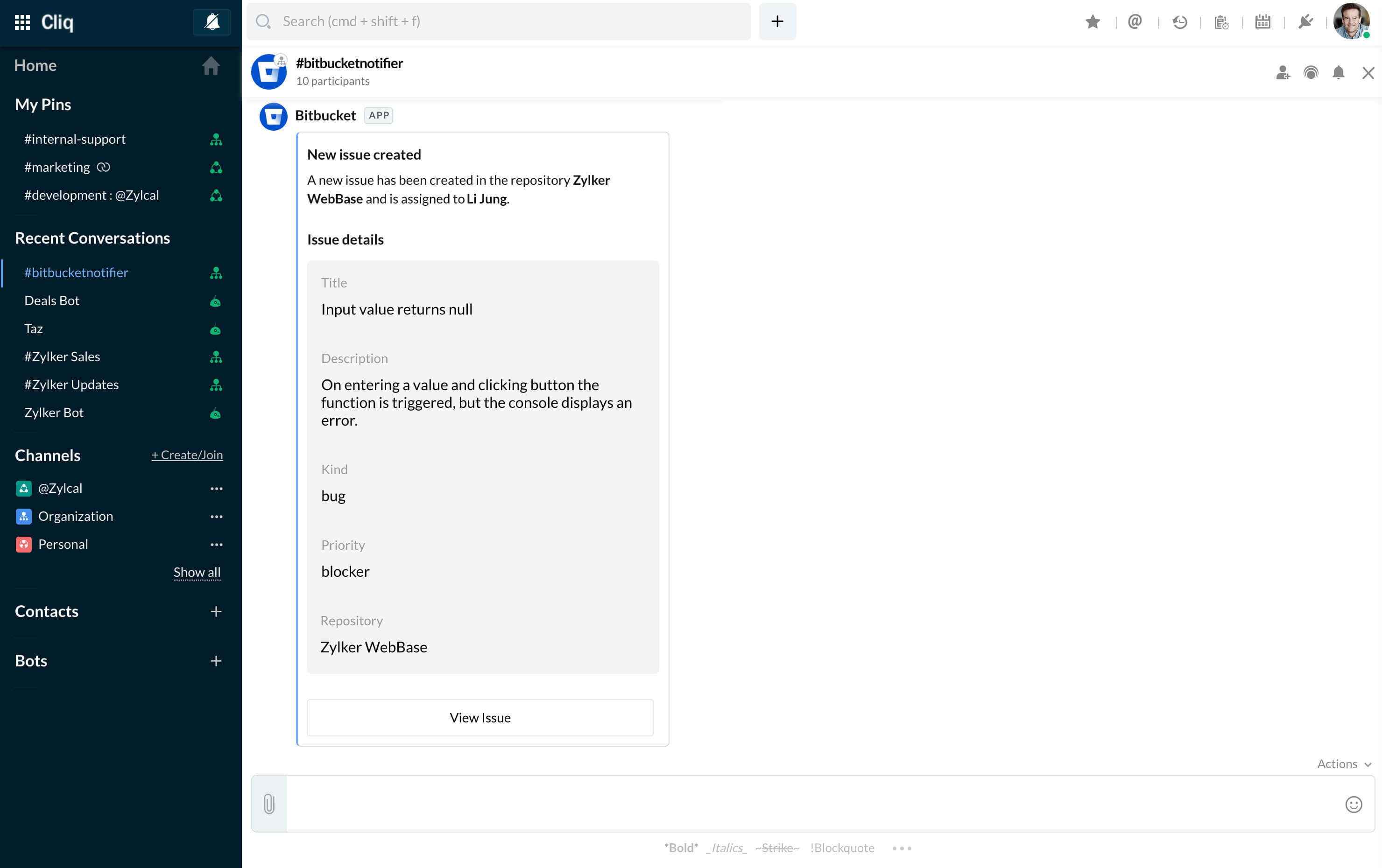Click the attachment paperclip icon

(269, 804)
